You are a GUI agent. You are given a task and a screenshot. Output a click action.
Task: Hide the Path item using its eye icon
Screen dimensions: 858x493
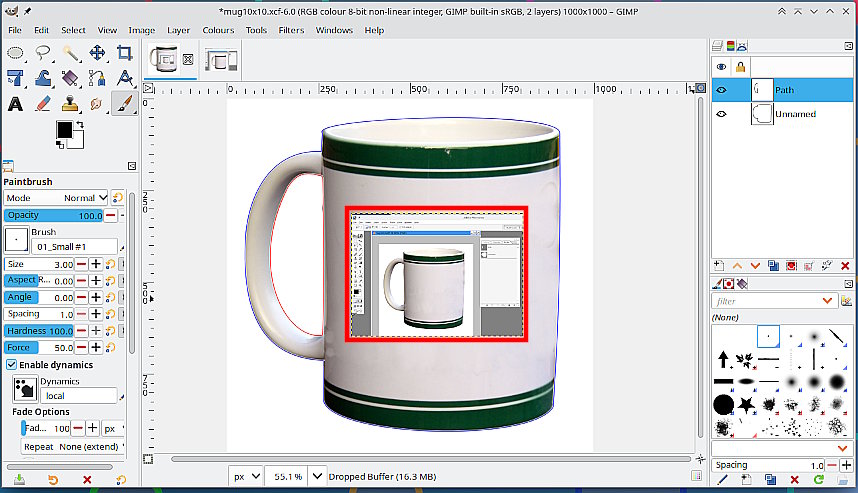pyautogui.click(x=721, y=90)
